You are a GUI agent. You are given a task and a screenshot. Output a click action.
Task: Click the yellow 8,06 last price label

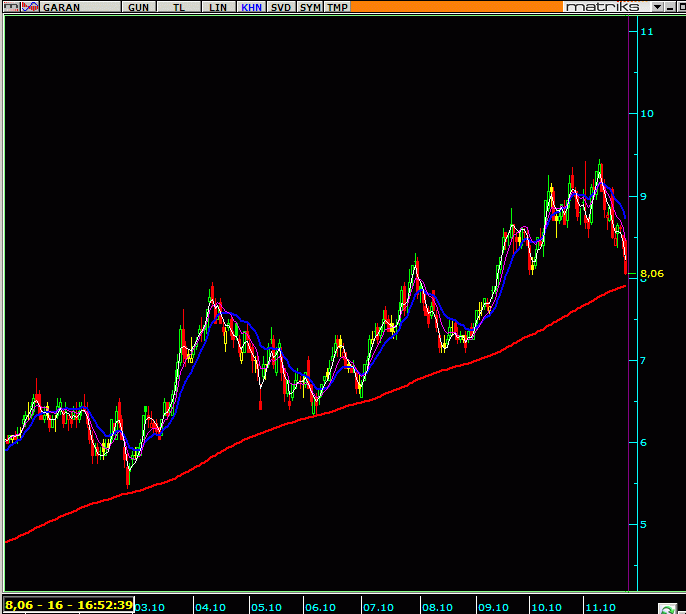652,273
